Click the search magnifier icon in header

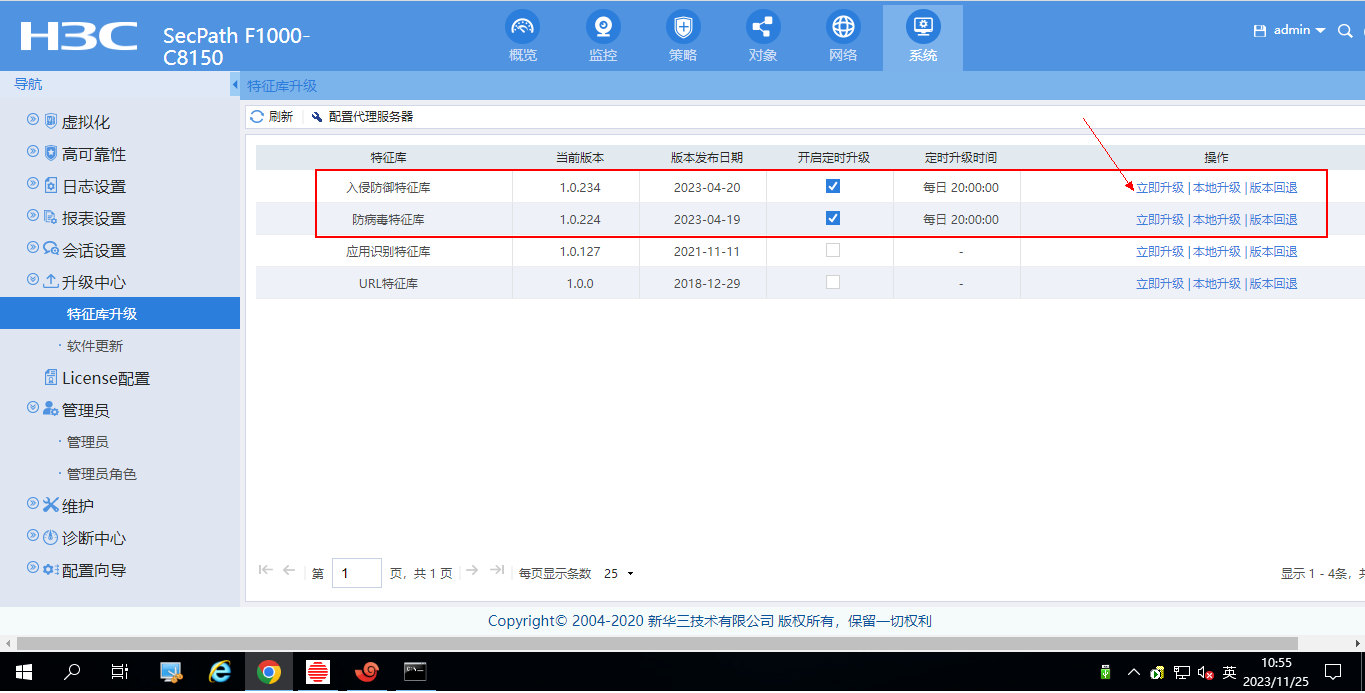pyautogui.click(x=1345, y=31)
